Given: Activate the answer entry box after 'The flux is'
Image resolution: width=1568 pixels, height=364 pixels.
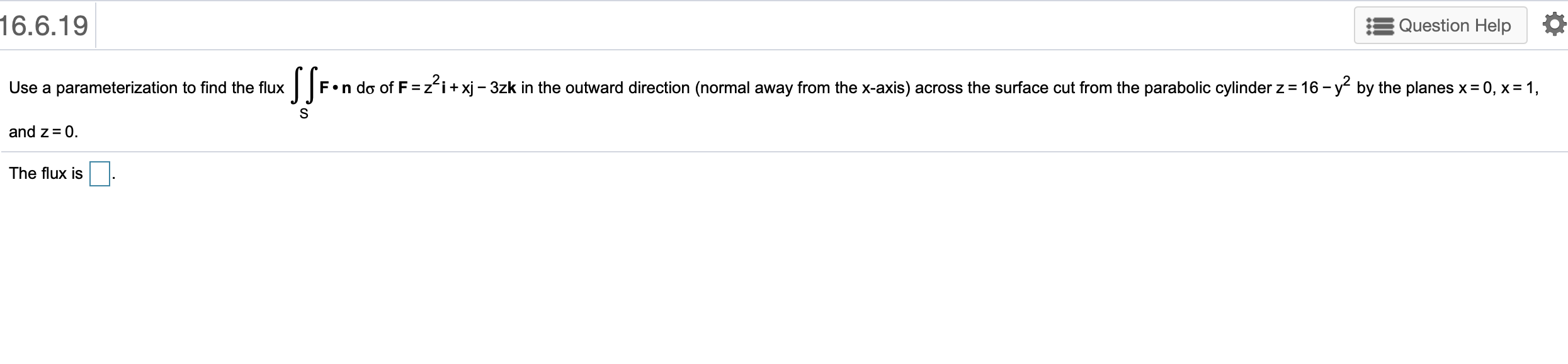Looking at the screenshot, I should click(99, 174).
